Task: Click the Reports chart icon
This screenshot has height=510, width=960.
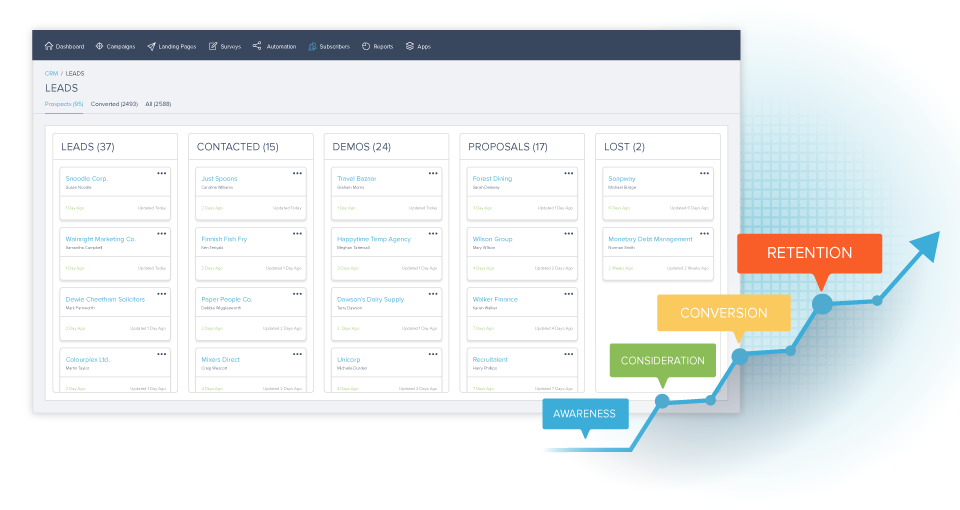Action: point(366,46)
